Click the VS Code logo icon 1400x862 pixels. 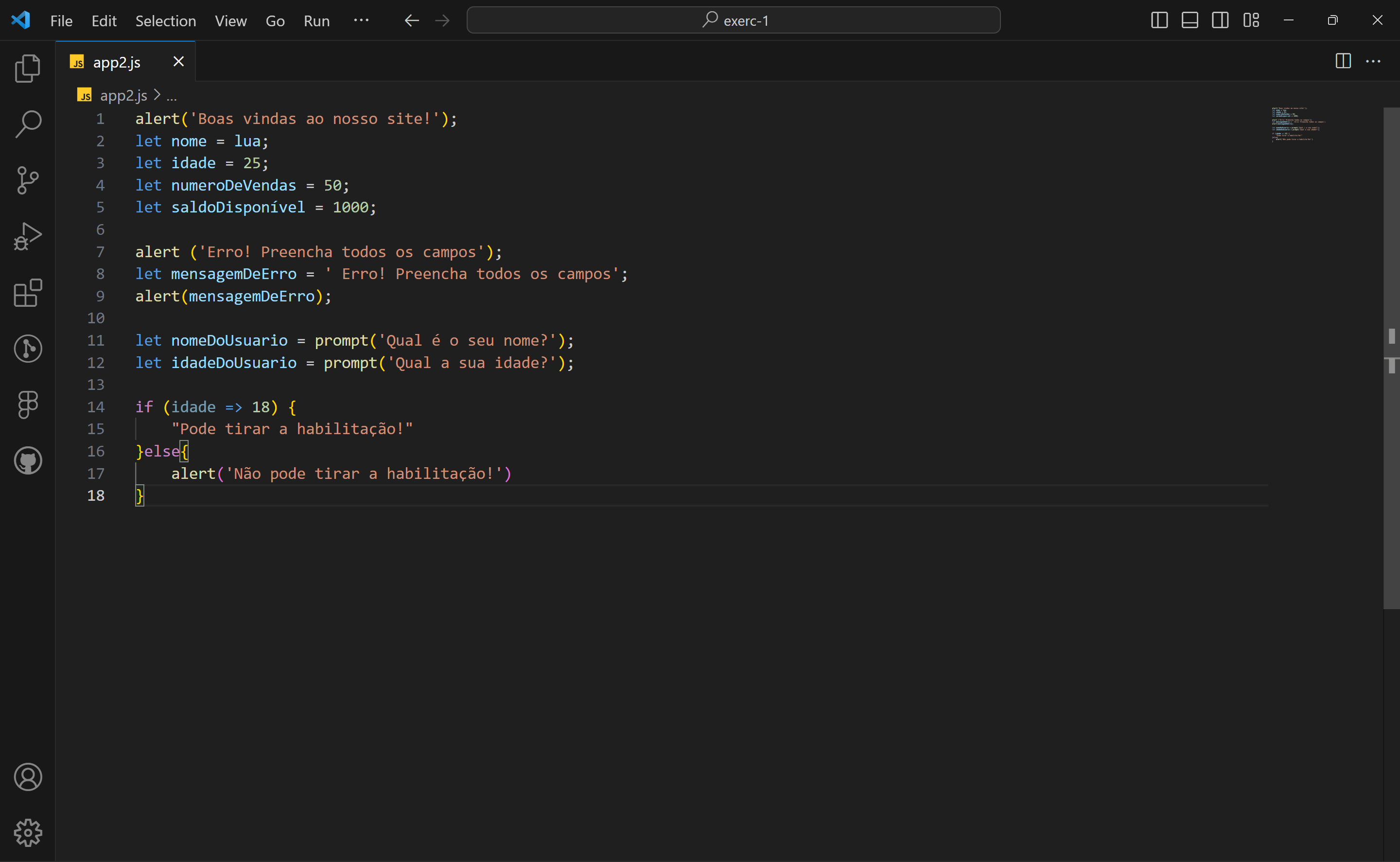point(20,20)
